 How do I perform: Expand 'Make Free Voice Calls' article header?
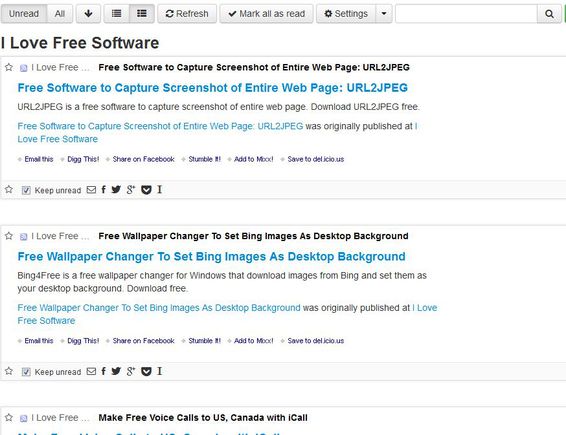[203, 418]
